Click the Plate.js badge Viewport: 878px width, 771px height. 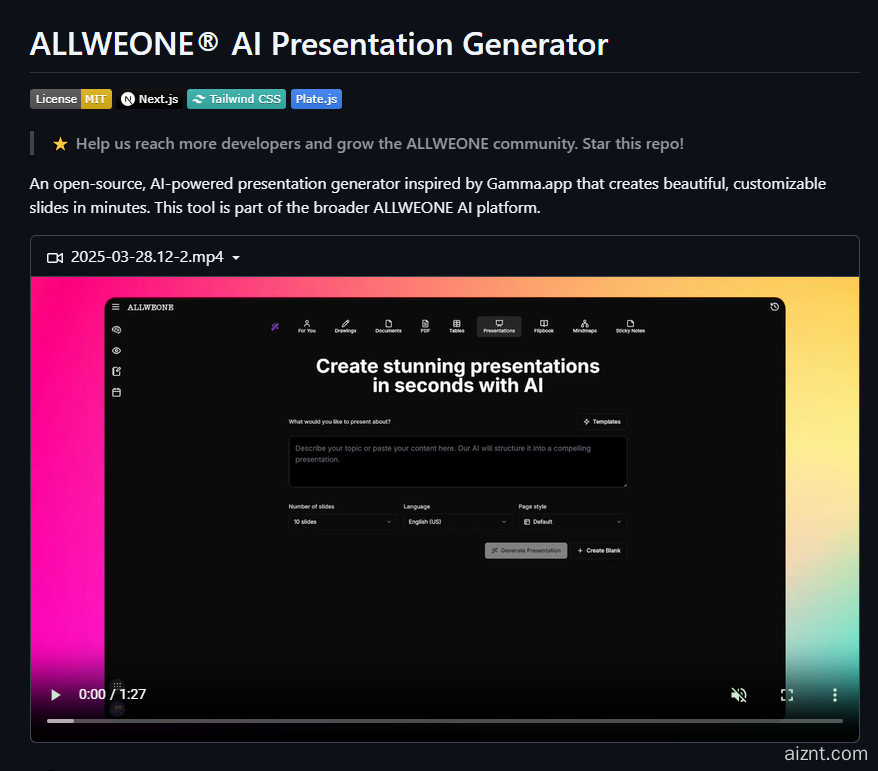tap(316, 99)
